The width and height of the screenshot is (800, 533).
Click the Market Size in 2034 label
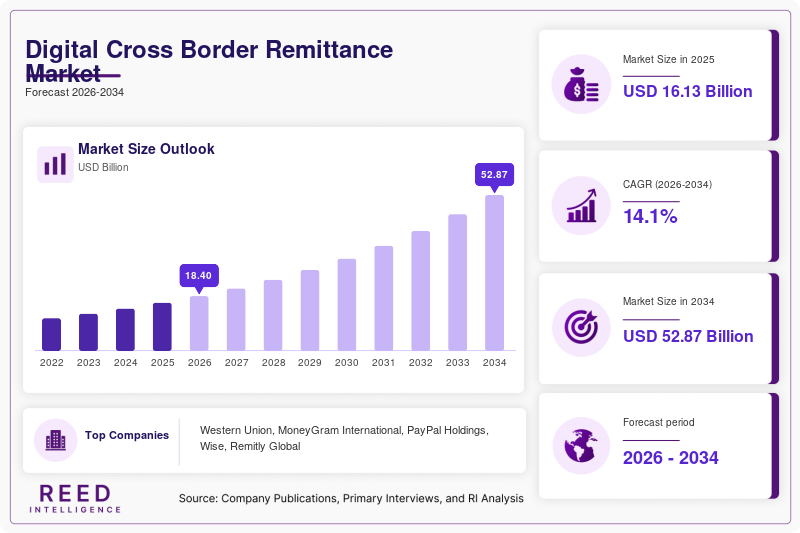pos(668,301)
